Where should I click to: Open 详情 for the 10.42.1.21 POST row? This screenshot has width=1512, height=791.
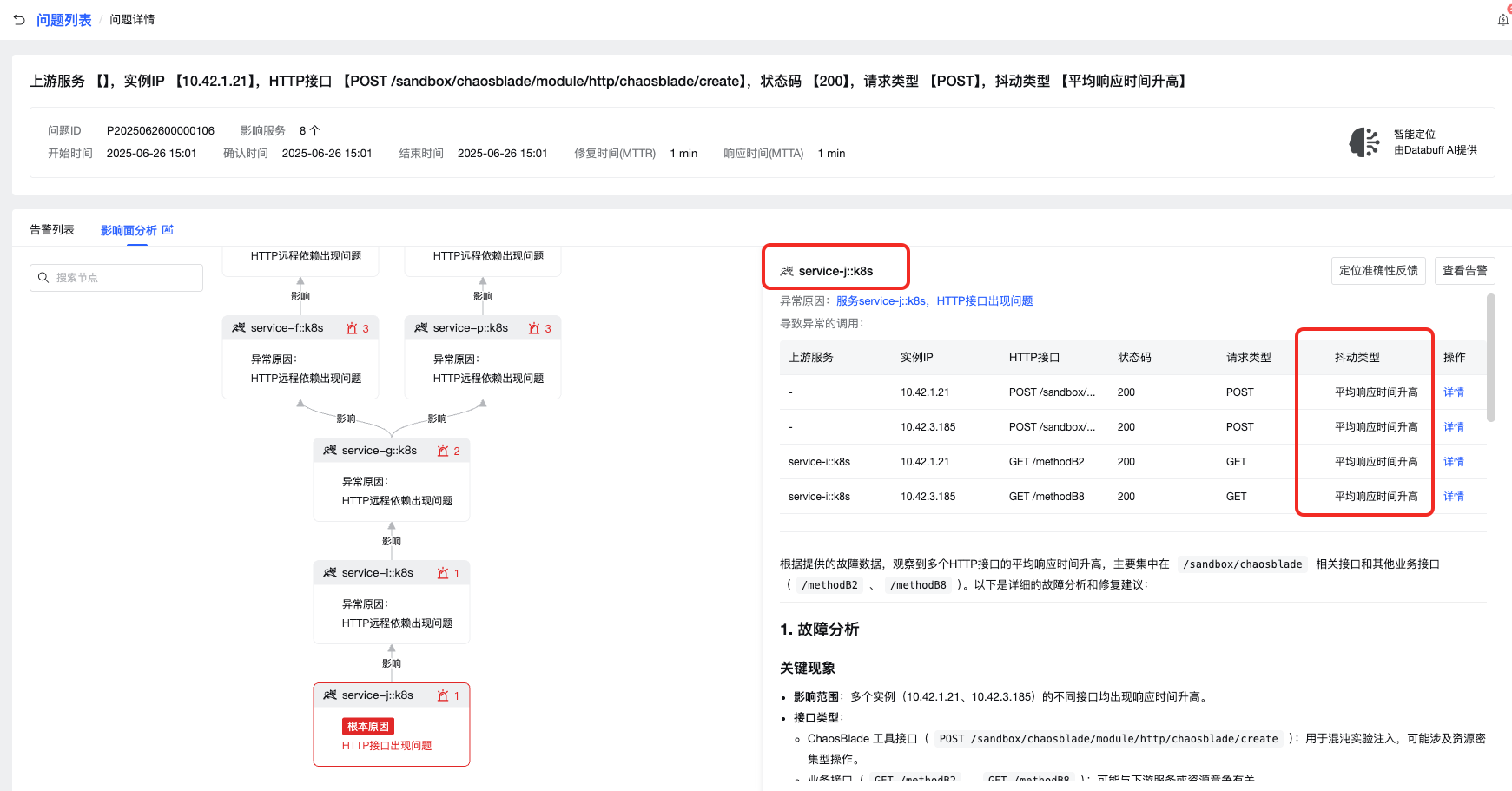(1454, 392)
